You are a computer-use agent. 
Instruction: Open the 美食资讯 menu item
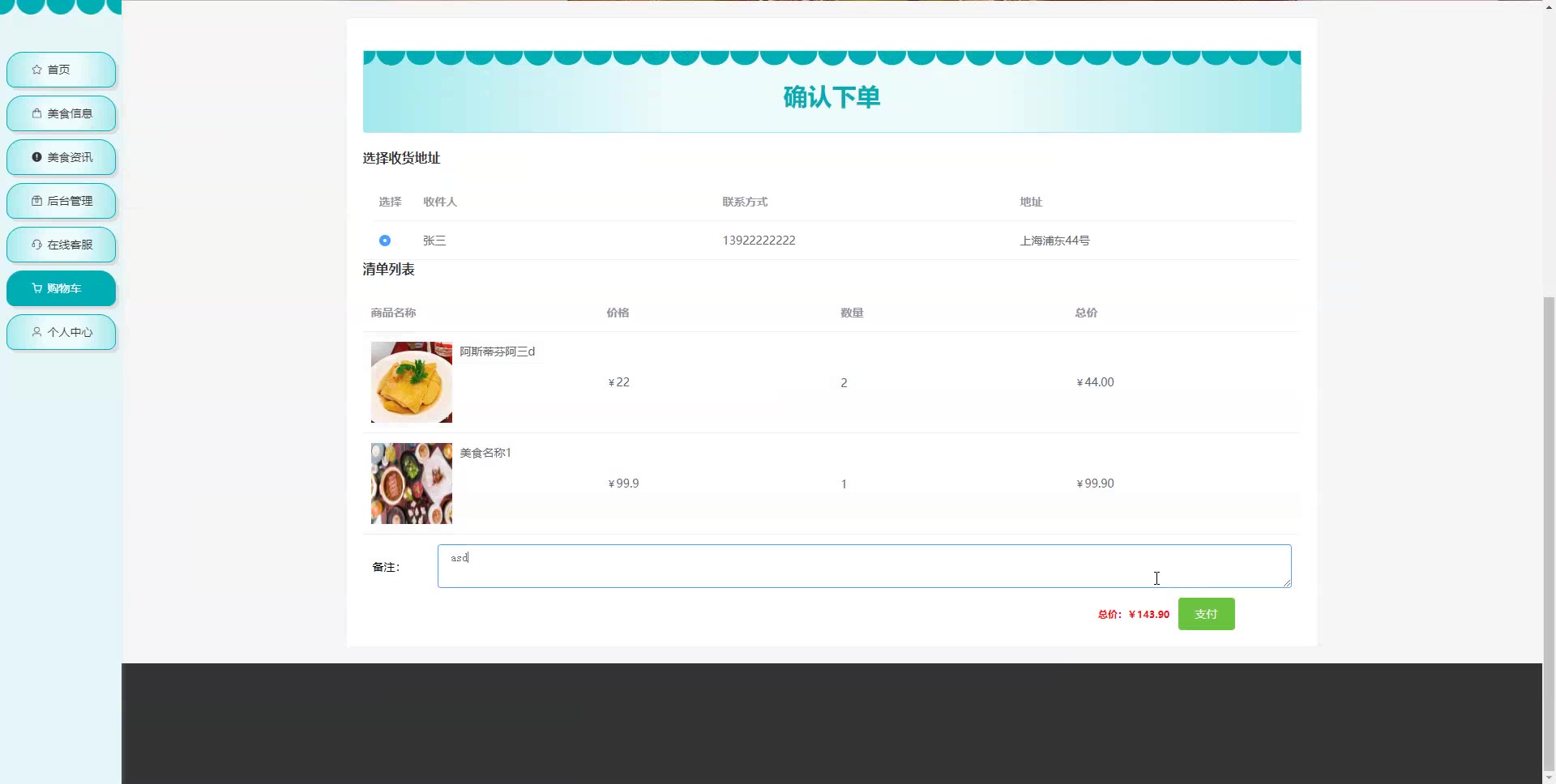(x=61, y=157)
